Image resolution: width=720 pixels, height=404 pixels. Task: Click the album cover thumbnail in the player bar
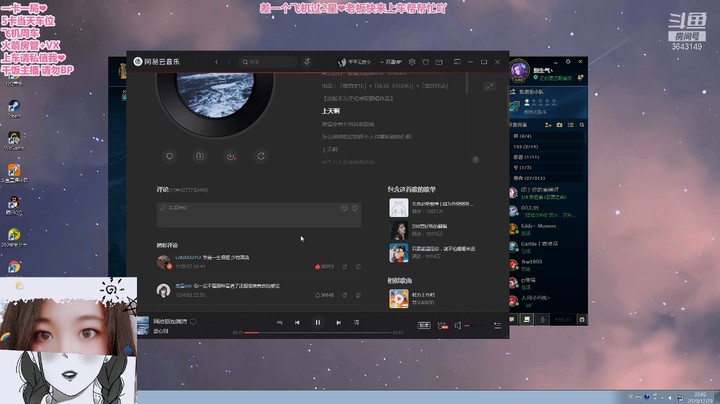coord(143,325)
